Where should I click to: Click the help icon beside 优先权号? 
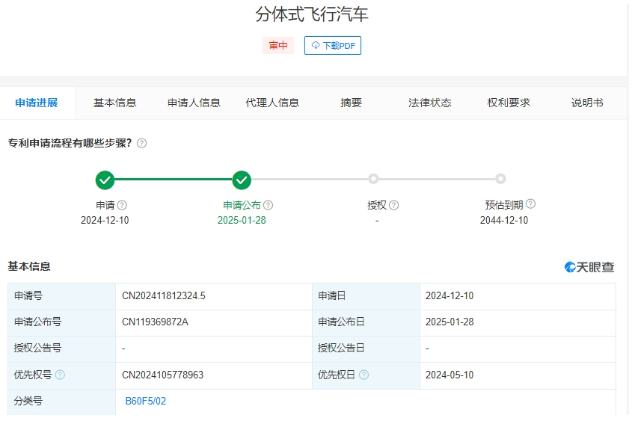60,375
